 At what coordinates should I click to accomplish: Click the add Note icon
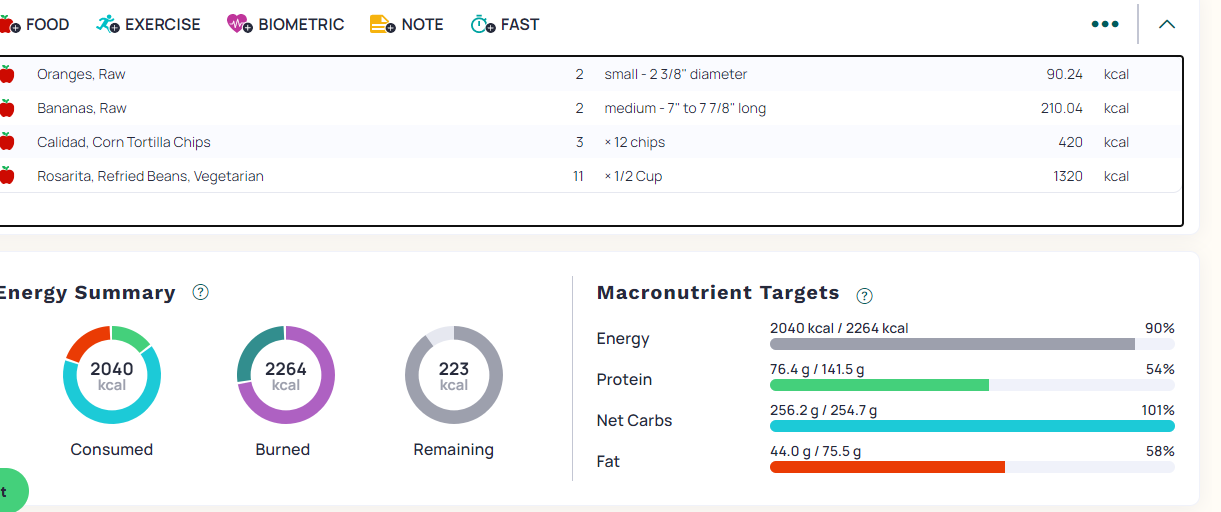(383, 24)
